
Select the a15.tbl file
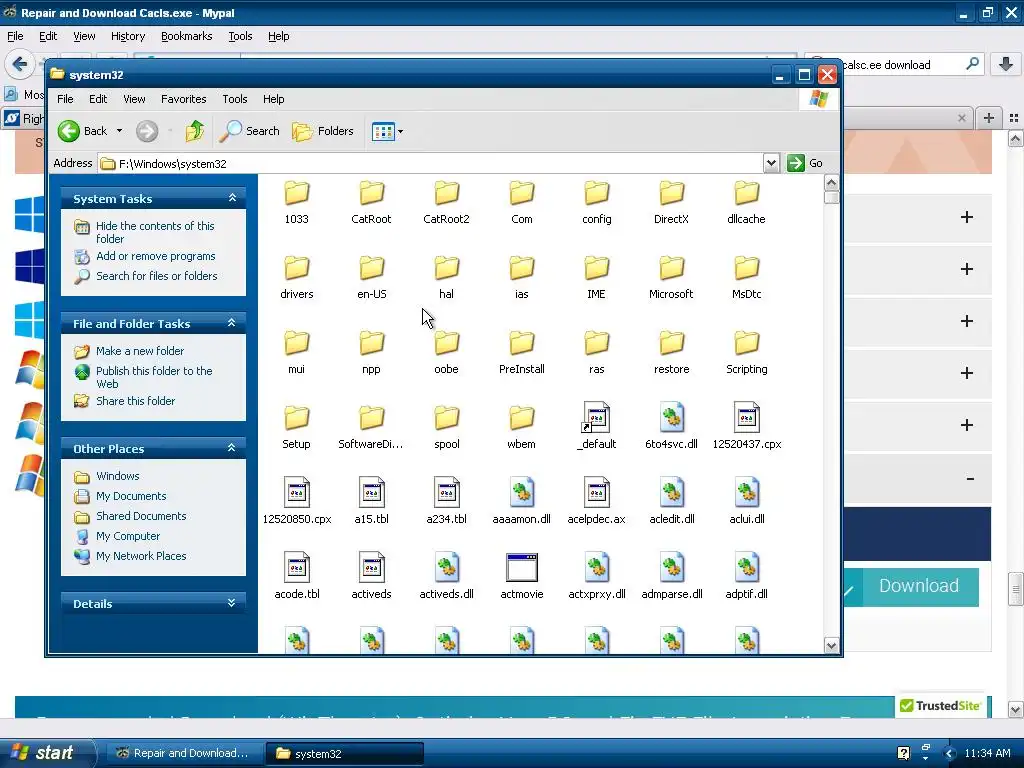(x=372, y=502)
